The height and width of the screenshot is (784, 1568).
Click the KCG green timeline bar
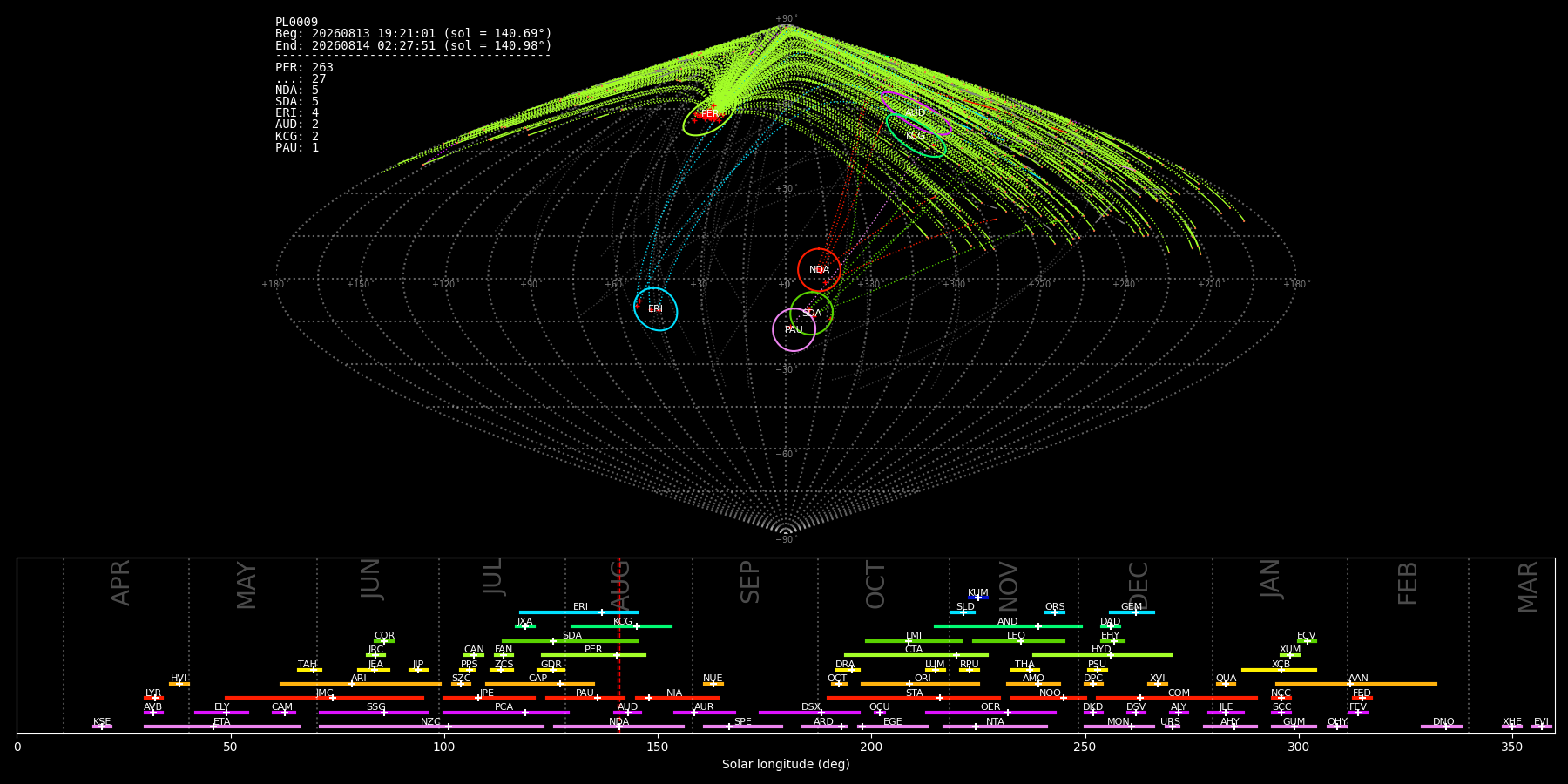point(621,626)
